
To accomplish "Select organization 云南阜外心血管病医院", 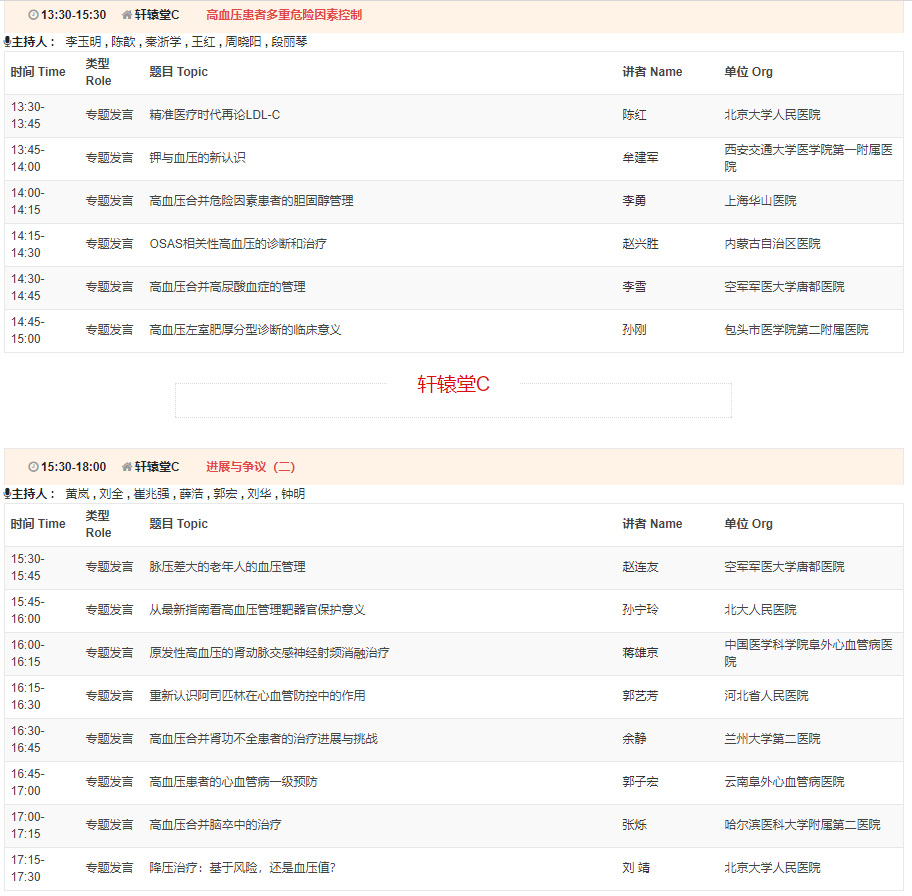I will coord(784,783).
